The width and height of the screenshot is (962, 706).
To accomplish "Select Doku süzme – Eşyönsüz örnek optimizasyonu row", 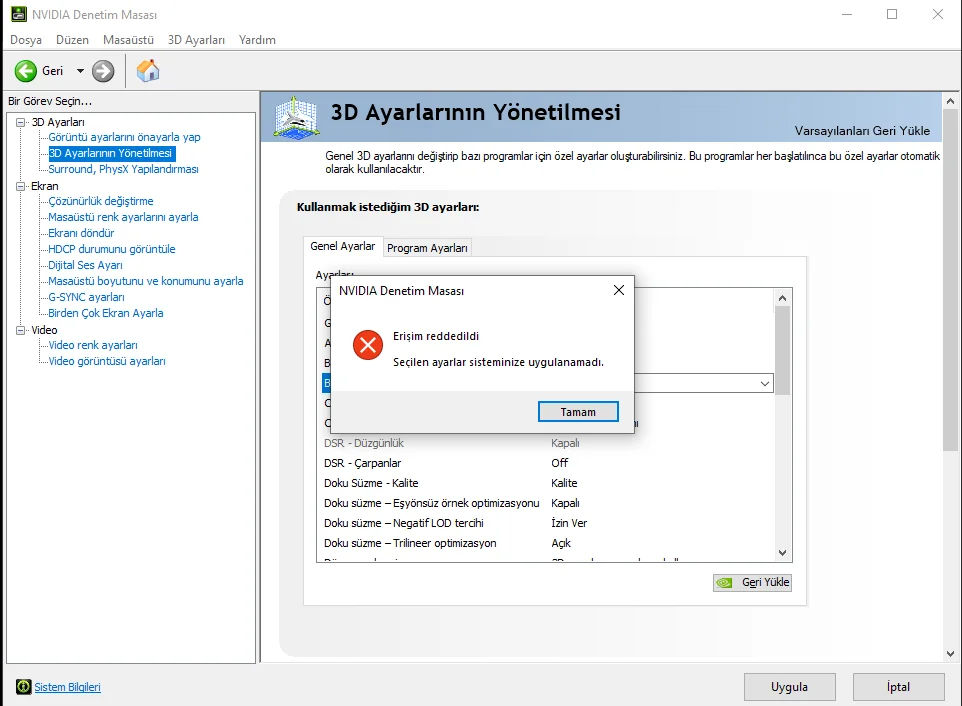I will (548, 503).
